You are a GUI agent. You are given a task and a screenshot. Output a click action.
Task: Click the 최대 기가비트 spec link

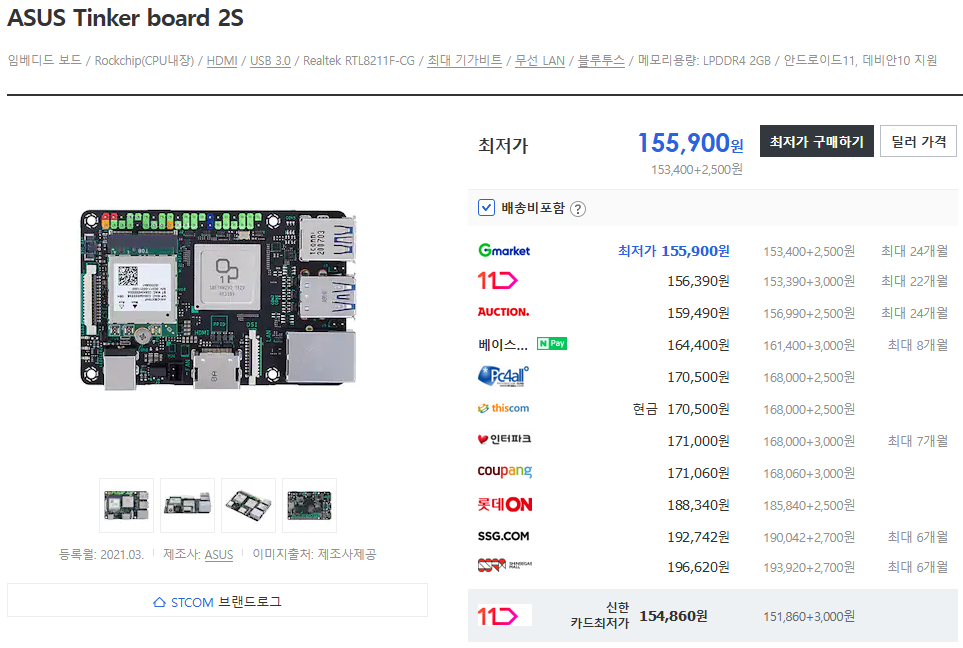coord(464,60)
